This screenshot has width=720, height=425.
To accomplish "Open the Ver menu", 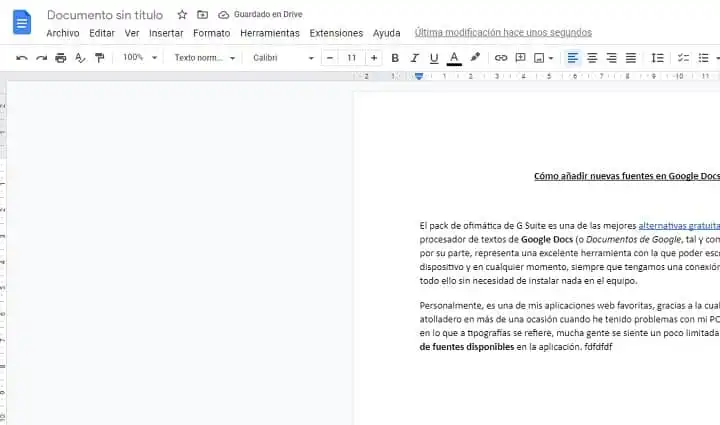I will (132, 33).
